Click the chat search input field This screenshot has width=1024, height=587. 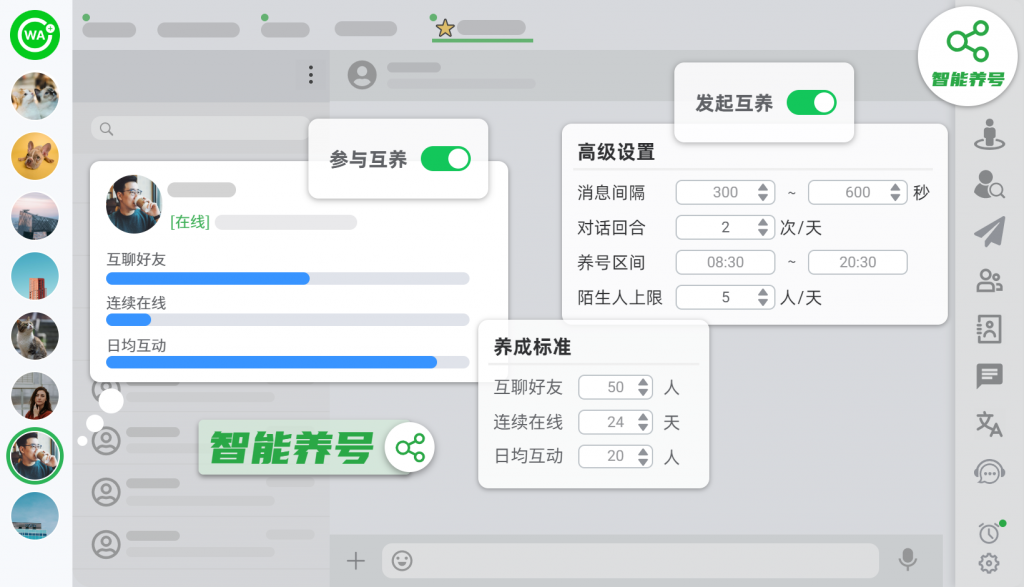(200, 129)
